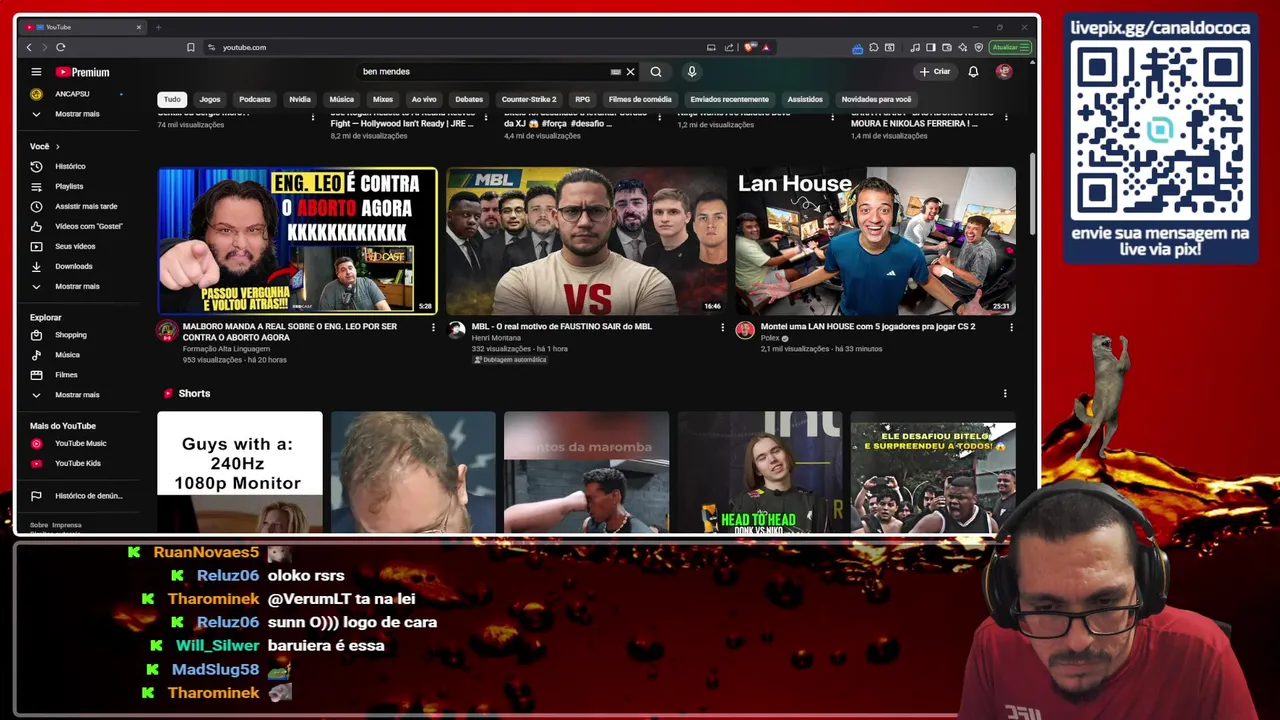
Task: Open the Shorts shelf options menu
Action: pyautogui.click(x=1005, y=394)
